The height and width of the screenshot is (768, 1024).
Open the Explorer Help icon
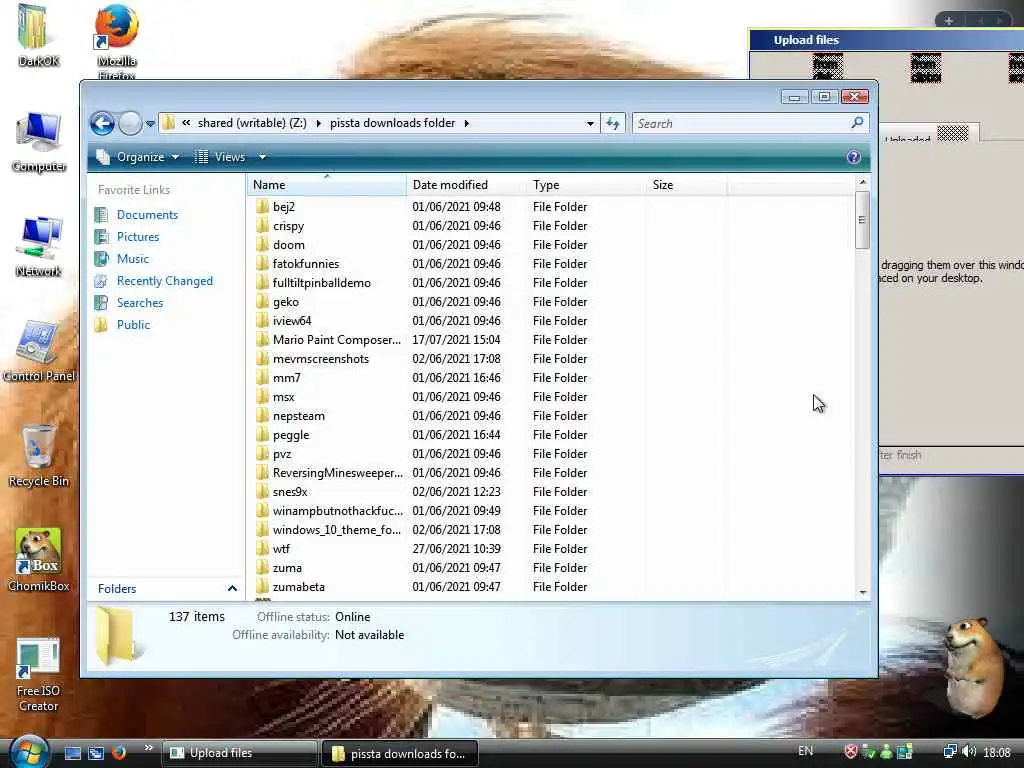pos(853,157)
